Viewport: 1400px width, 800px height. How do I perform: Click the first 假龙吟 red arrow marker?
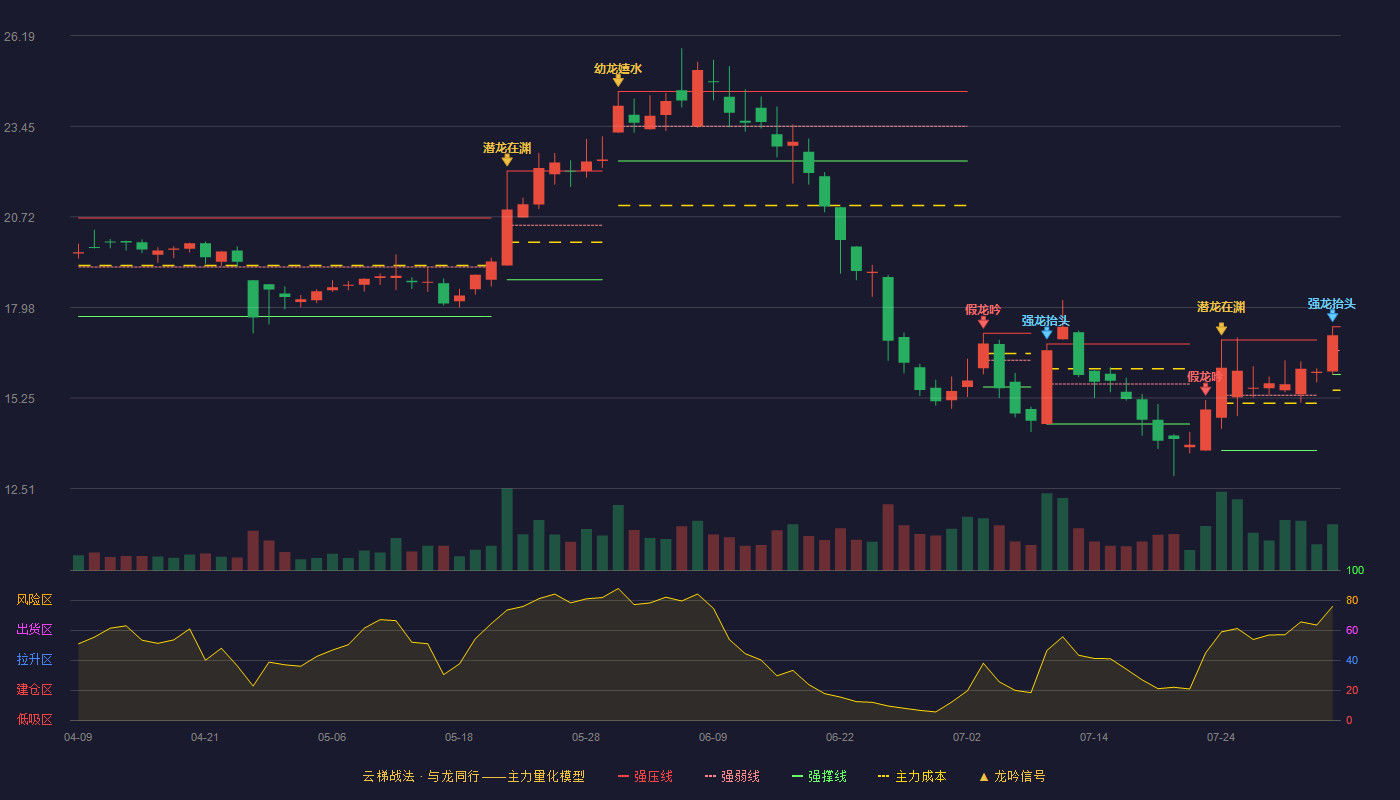coord(983,322)
